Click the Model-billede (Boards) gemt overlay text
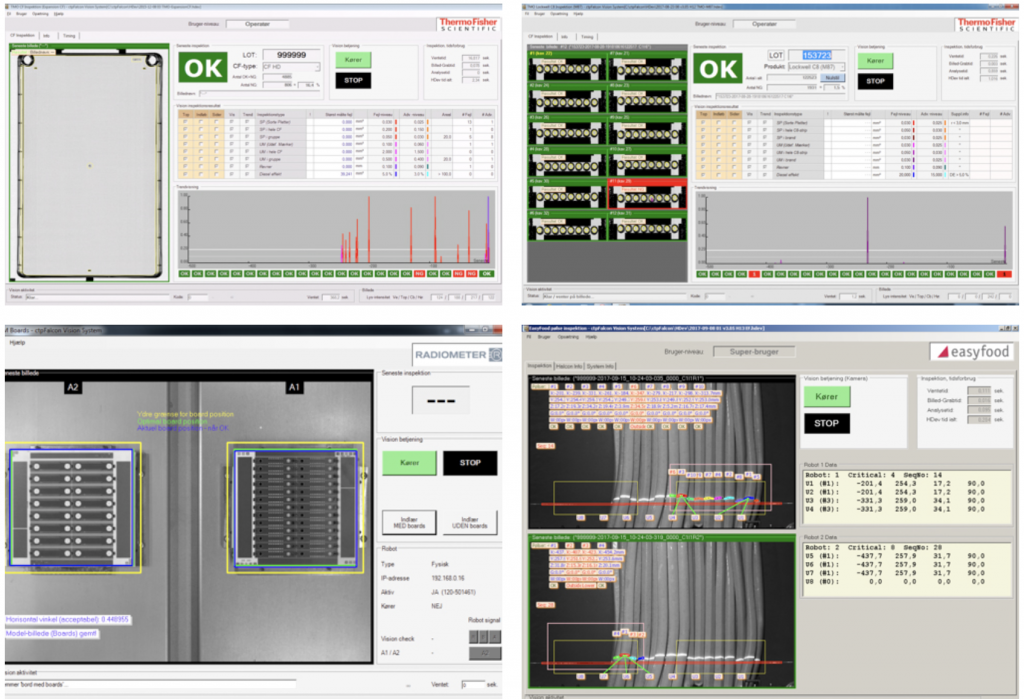1024x699 pixels. click(x=52, y=634)
